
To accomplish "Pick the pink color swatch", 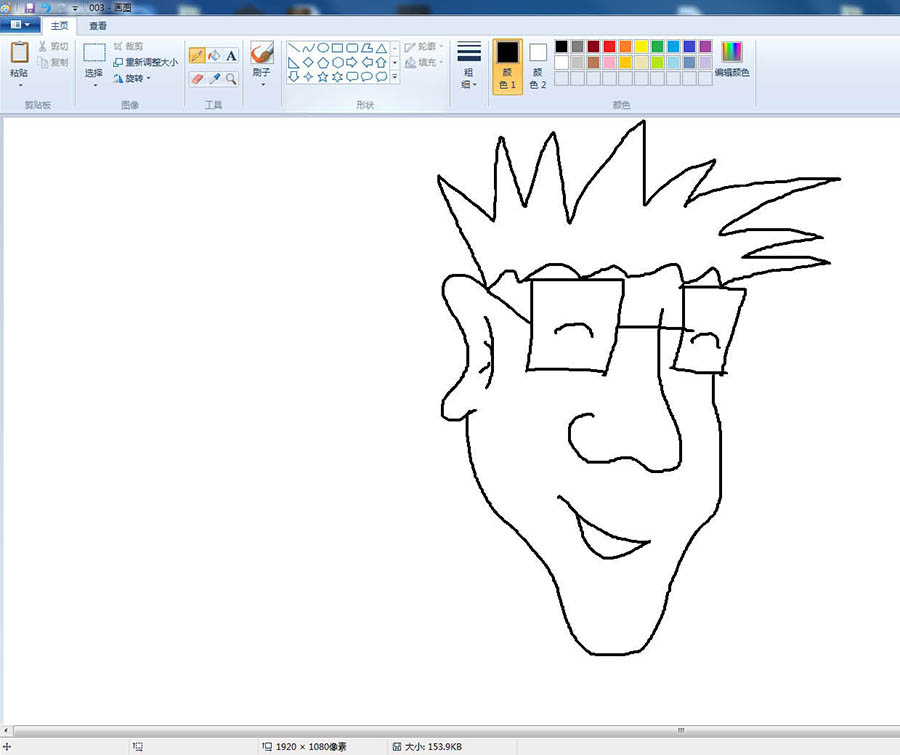I will pos(610,63).
